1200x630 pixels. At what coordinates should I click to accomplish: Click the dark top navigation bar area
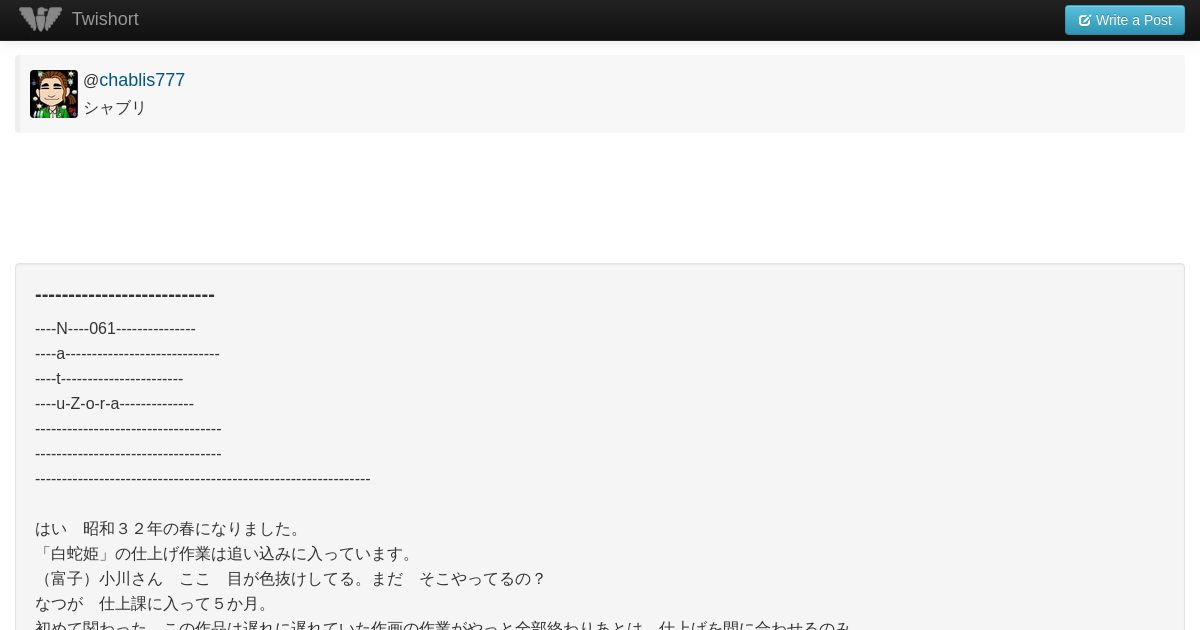[x=600, y=20]
